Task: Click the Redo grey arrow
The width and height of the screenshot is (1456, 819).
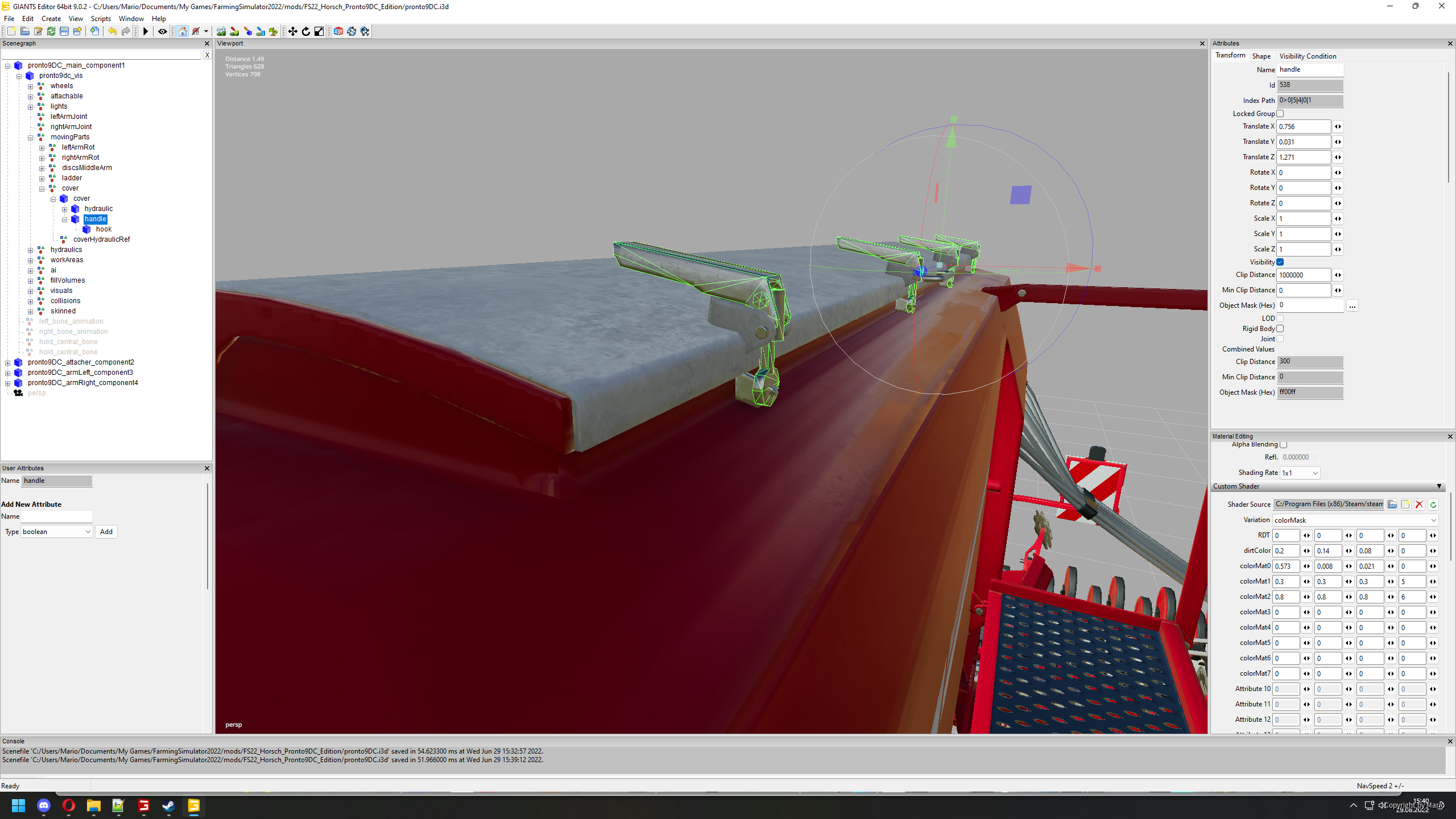Action: [x=126, y=31]
